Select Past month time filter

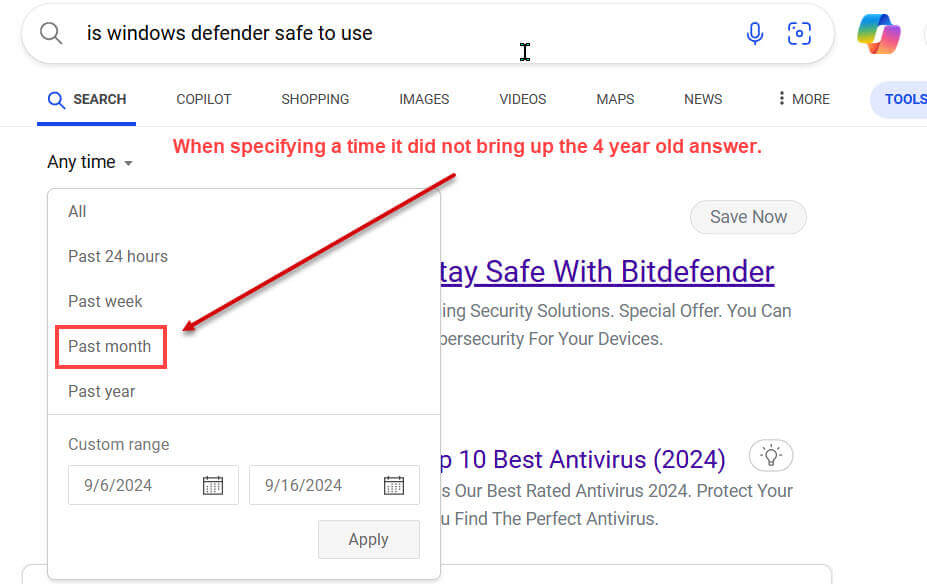pos(110,346)
